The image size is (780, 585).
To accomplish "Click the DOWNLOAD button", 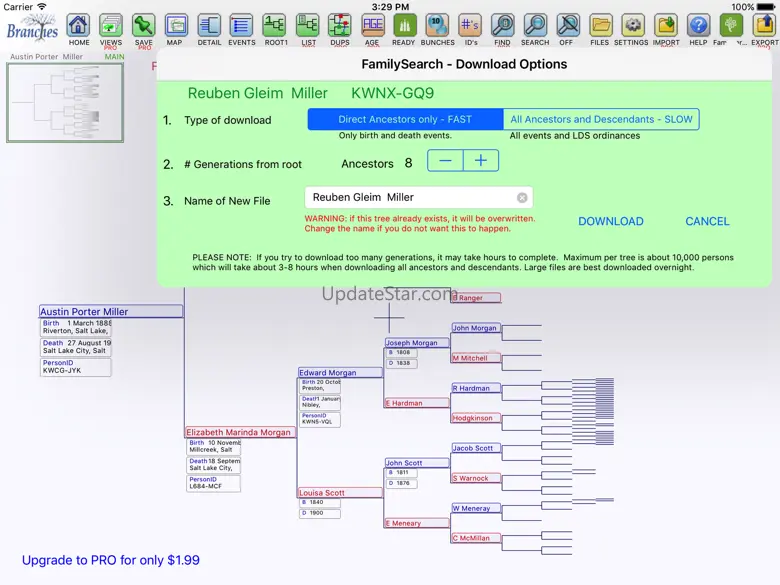I will [610, 221].
